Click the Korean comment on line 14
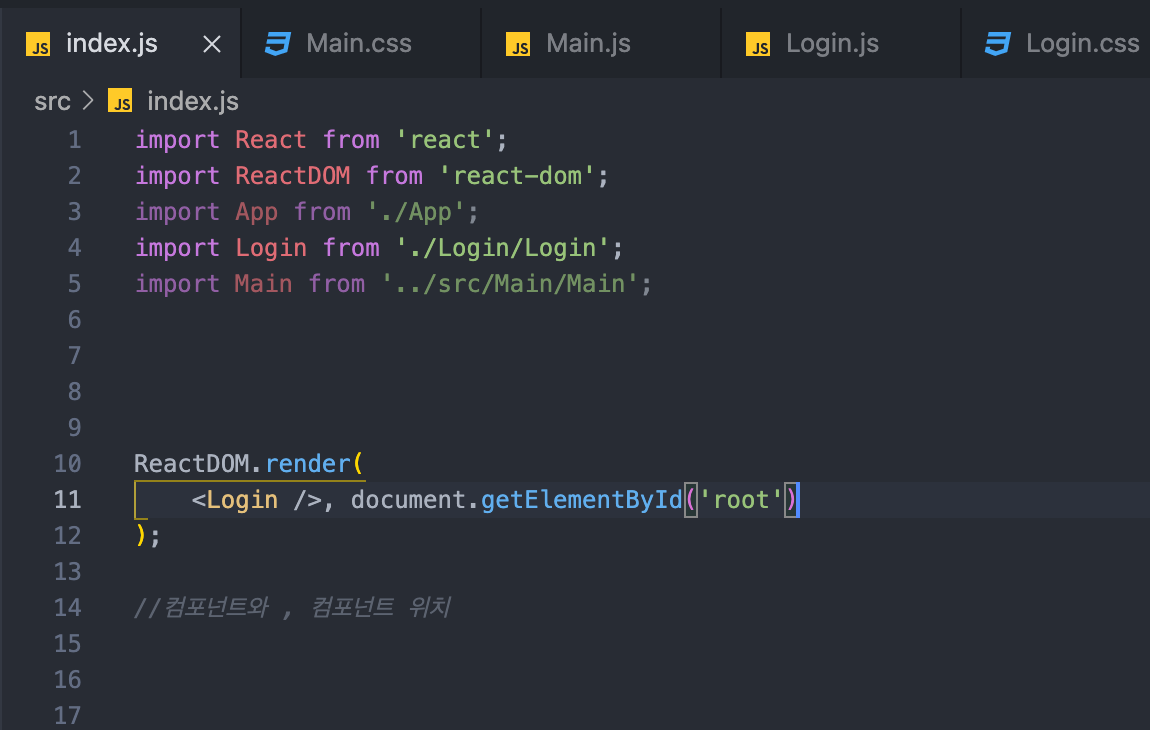Viewport: 1150px width, 730px height. click(292, 607)
